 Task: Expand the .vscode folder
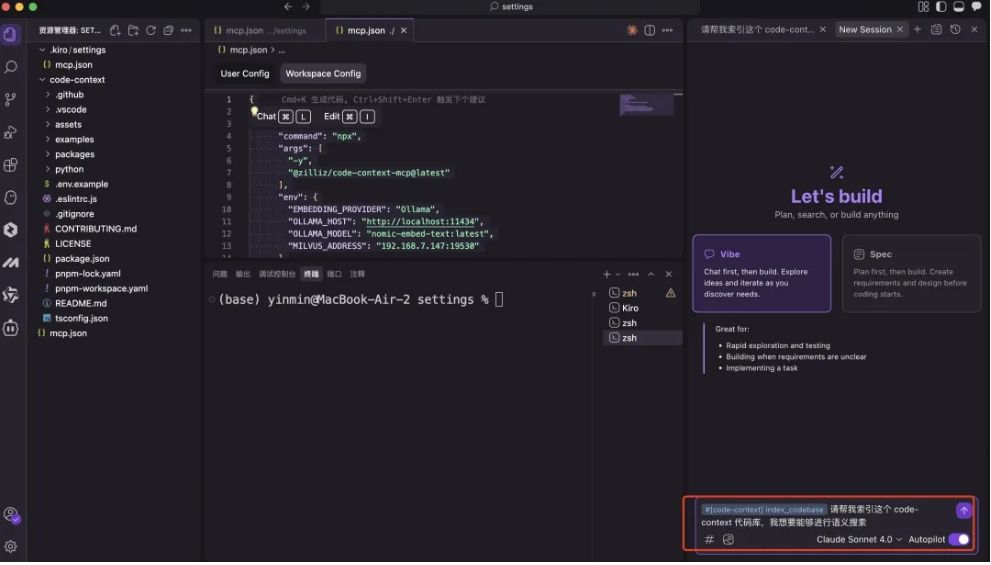pos(65,109)
